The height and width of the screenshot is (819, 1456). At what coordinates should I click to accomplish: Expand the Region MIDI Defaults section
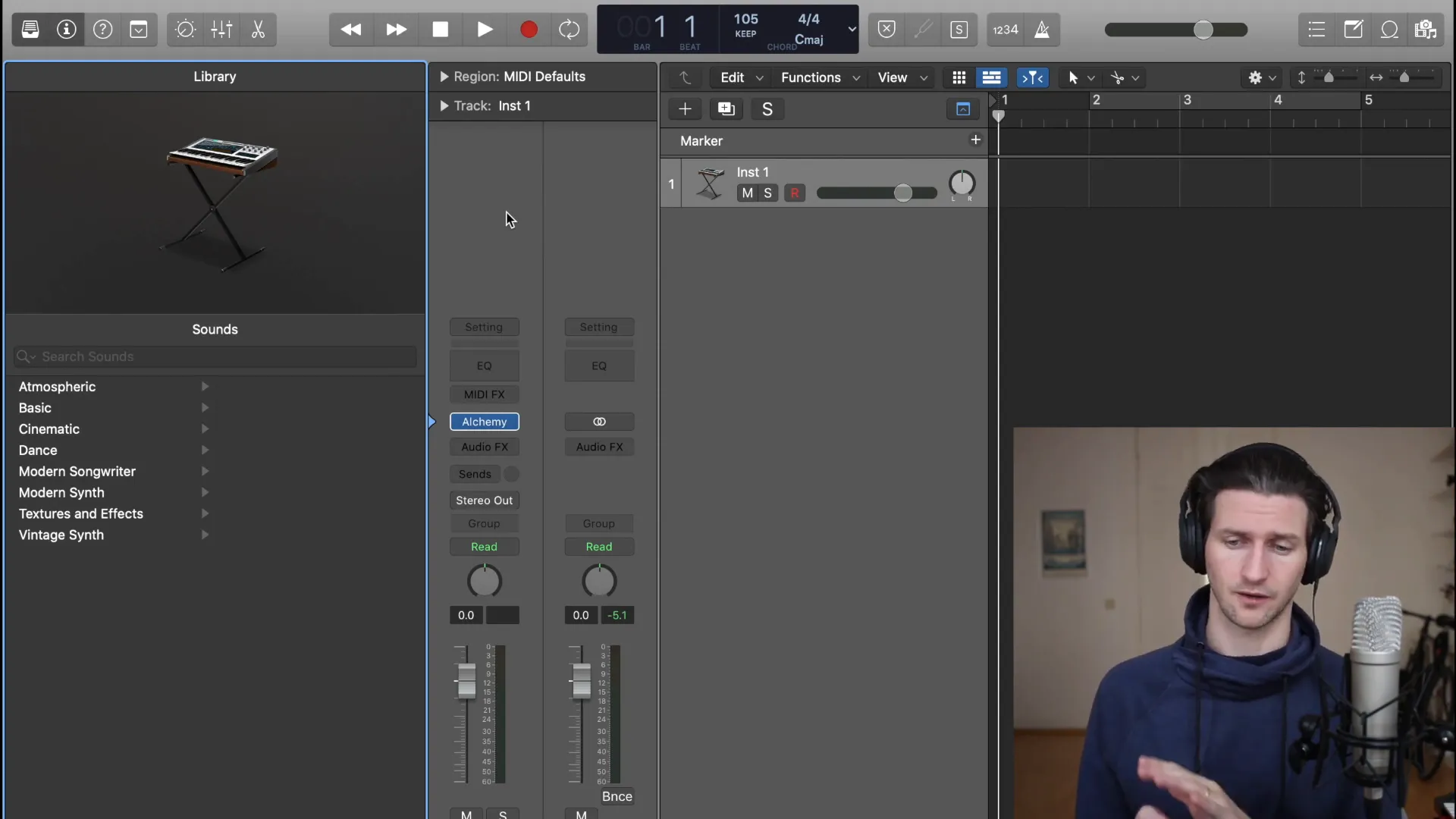point(444,77)
